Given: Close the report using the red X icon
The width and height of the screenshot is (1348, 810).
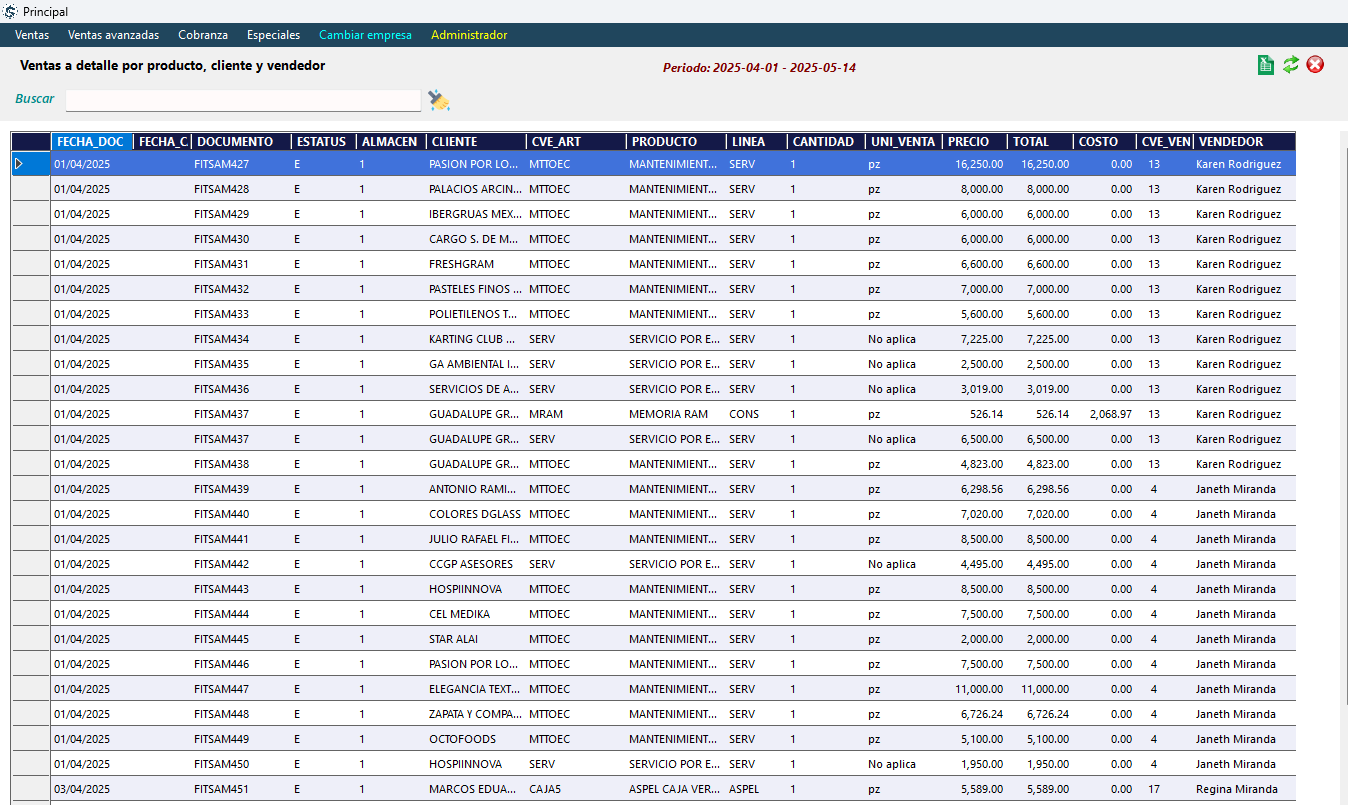Looking at the screenshot, I should pyautogui.click(x=1315, y=65).
